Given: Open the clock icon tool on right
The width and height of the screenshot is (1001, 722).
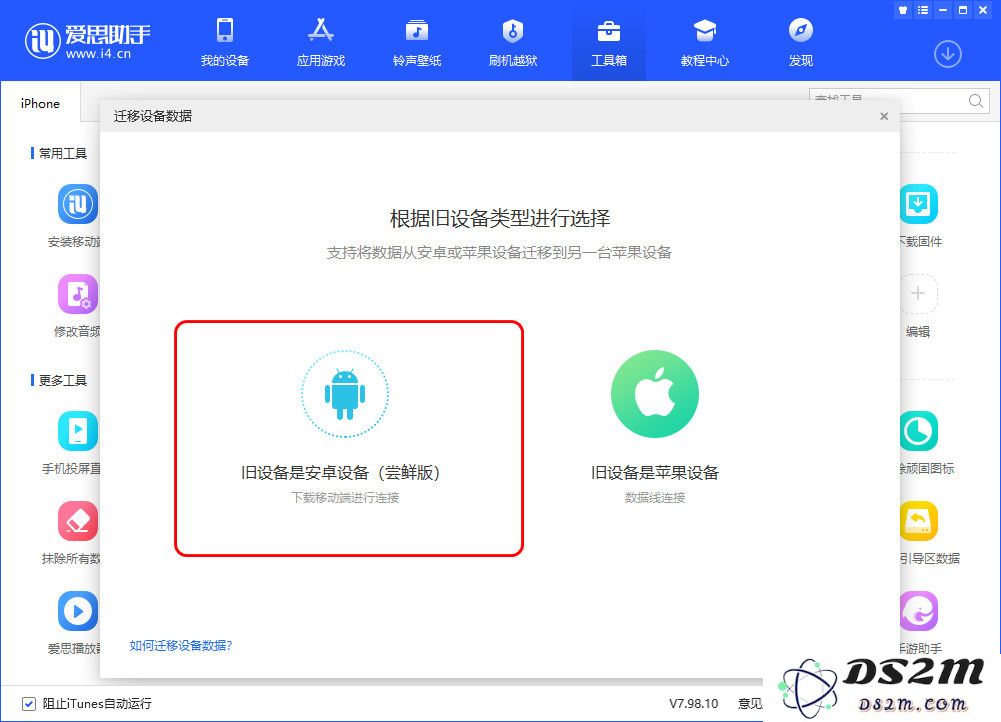Looking at the screenshot, I should coord(919,431).
